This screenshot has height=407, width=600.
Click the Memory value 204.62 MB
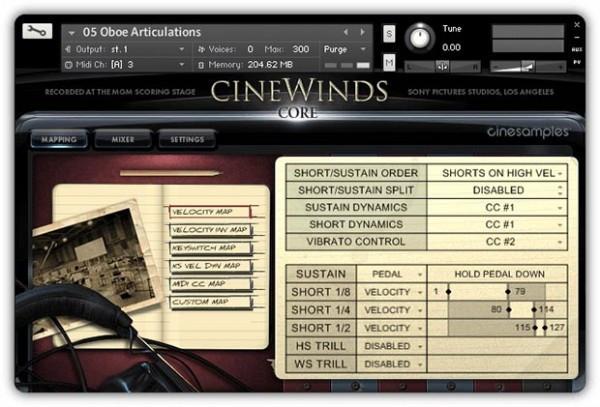pyautogui.click(x=270, y=65)
